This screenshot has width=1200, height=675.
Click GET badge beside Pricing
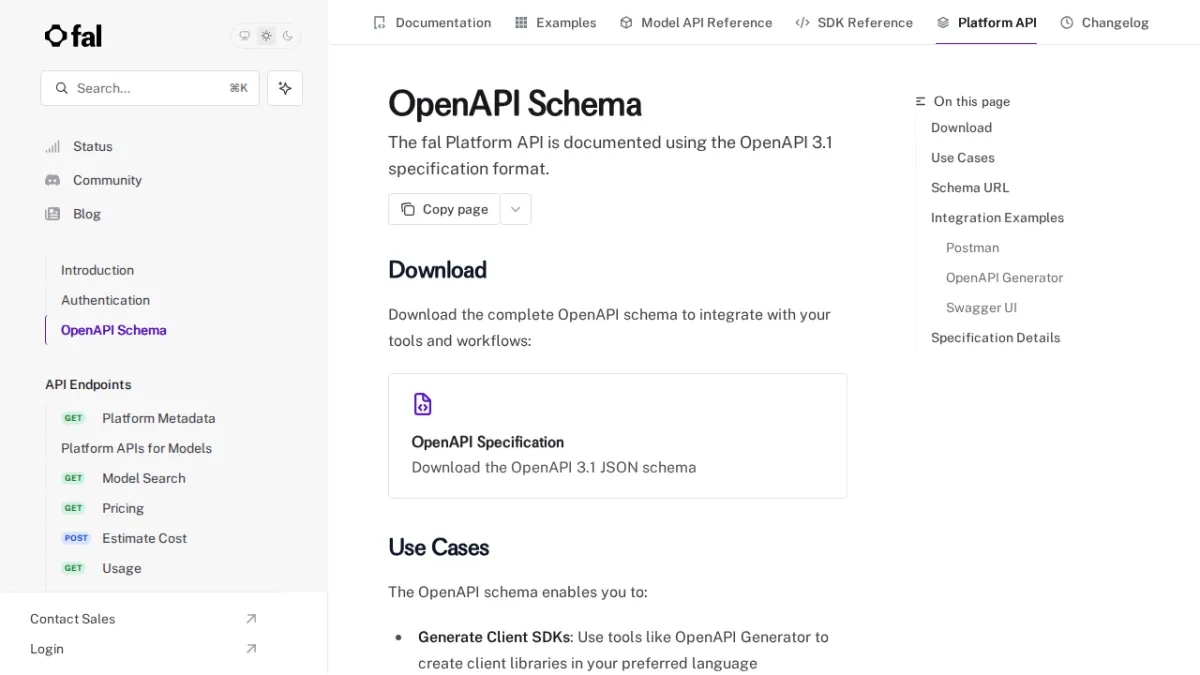pyautogui.click(x=74, y=508)
